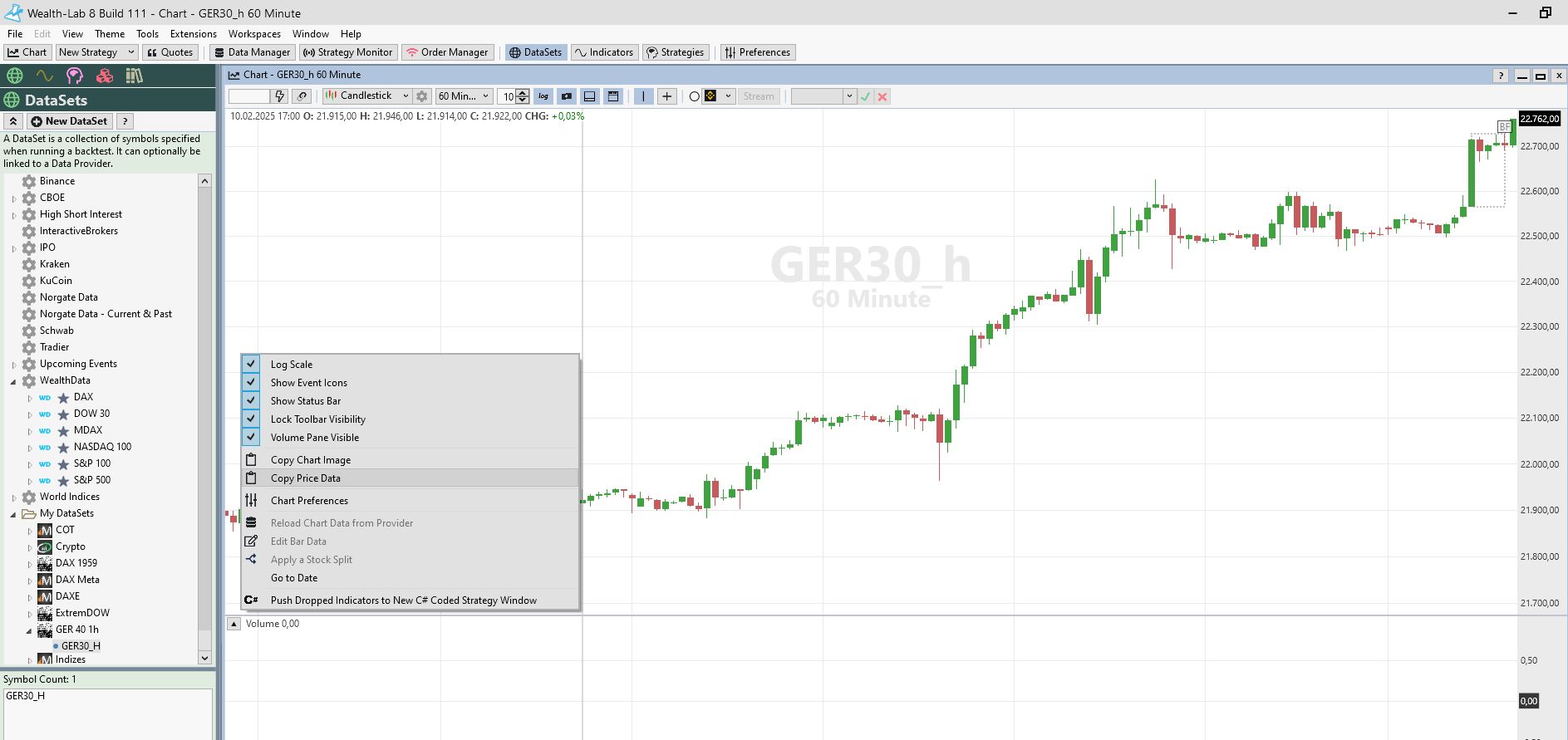The width and height of the screenshot is (1568, 740).
Task: Open the red building blocks sidebar icon
Action: 105,76
